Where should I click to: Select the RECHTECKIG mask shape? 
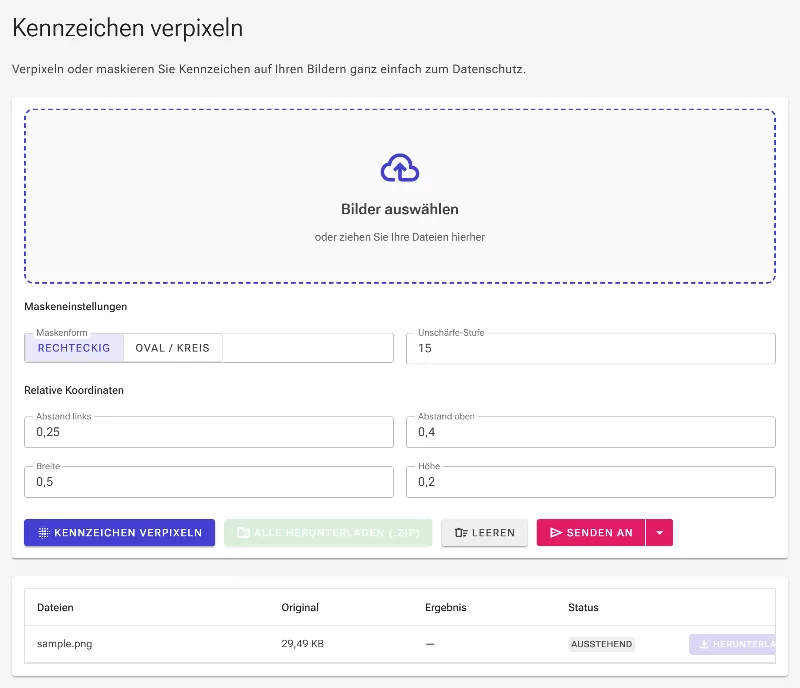74,348
